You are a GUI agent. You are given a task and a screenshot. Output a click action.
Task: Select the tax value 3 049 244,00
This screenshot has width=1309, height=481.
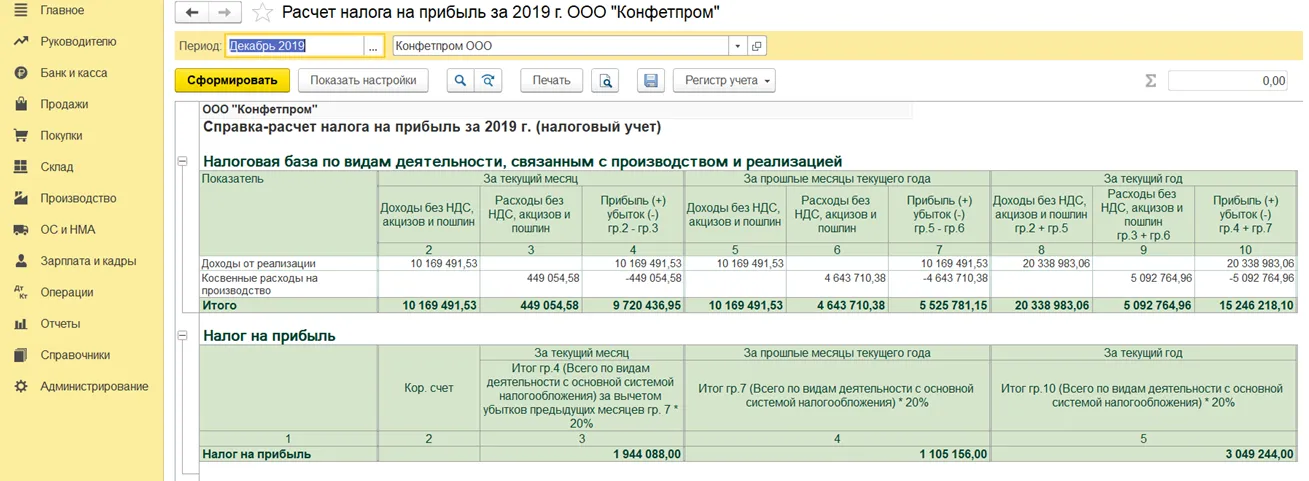point(1144,454)
